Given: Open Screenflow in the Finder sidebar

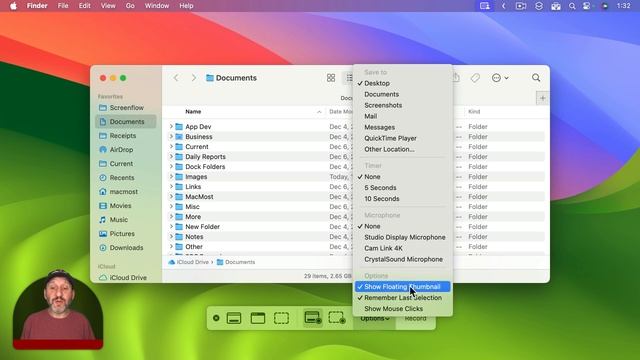Looking at the screenshot, I should click(126, 108).
